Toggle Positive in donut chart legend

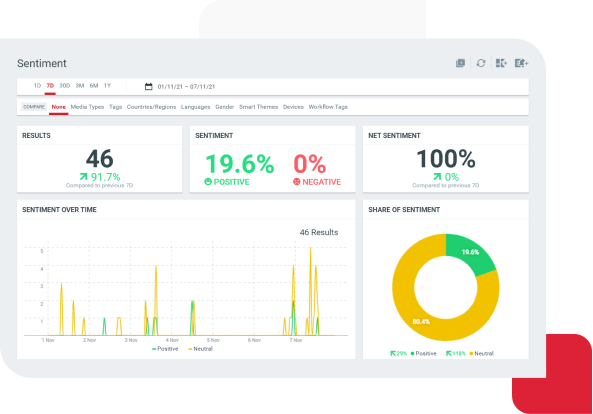tap(424, 354)
